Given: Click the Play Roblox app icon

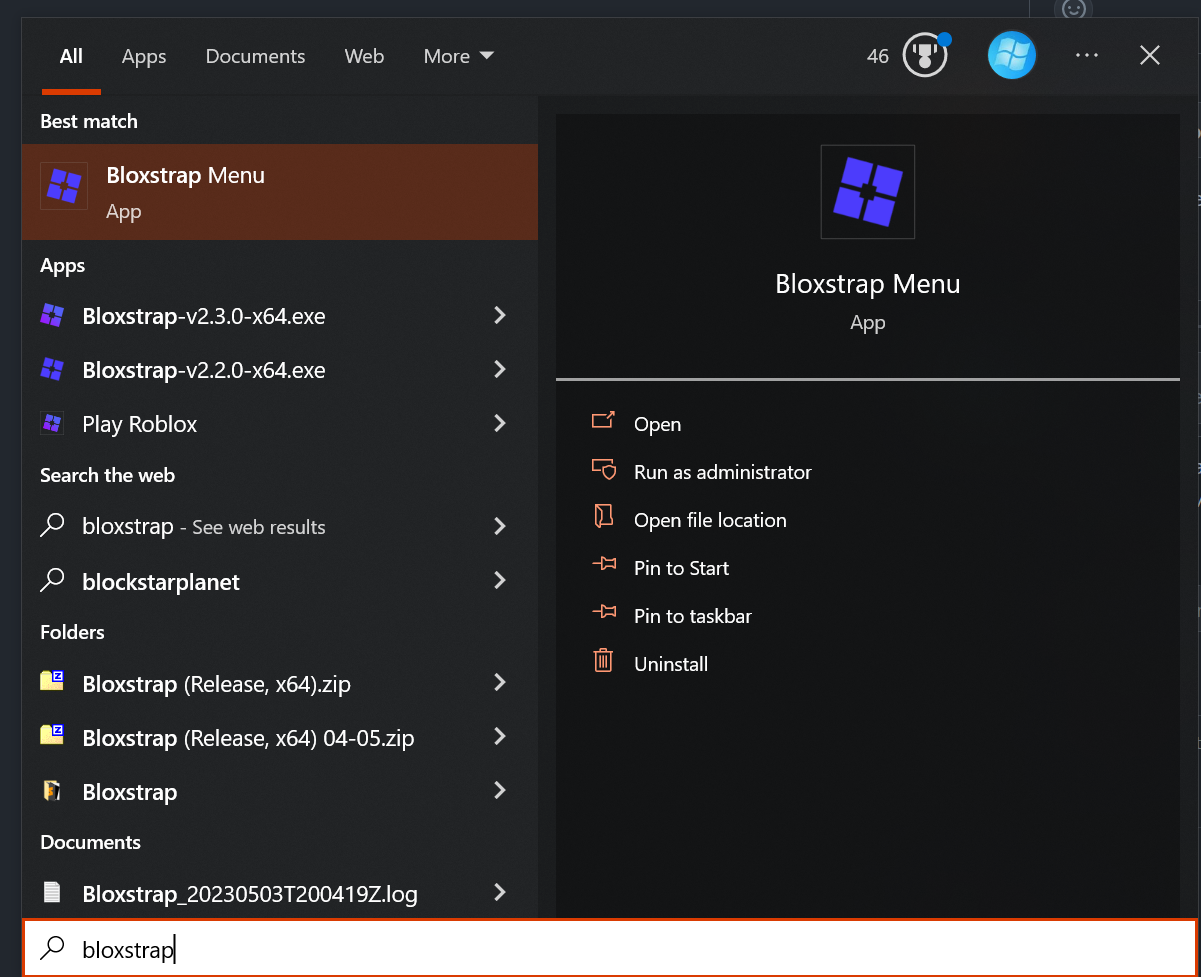Looking at the screenshot, I should [51, 423].
